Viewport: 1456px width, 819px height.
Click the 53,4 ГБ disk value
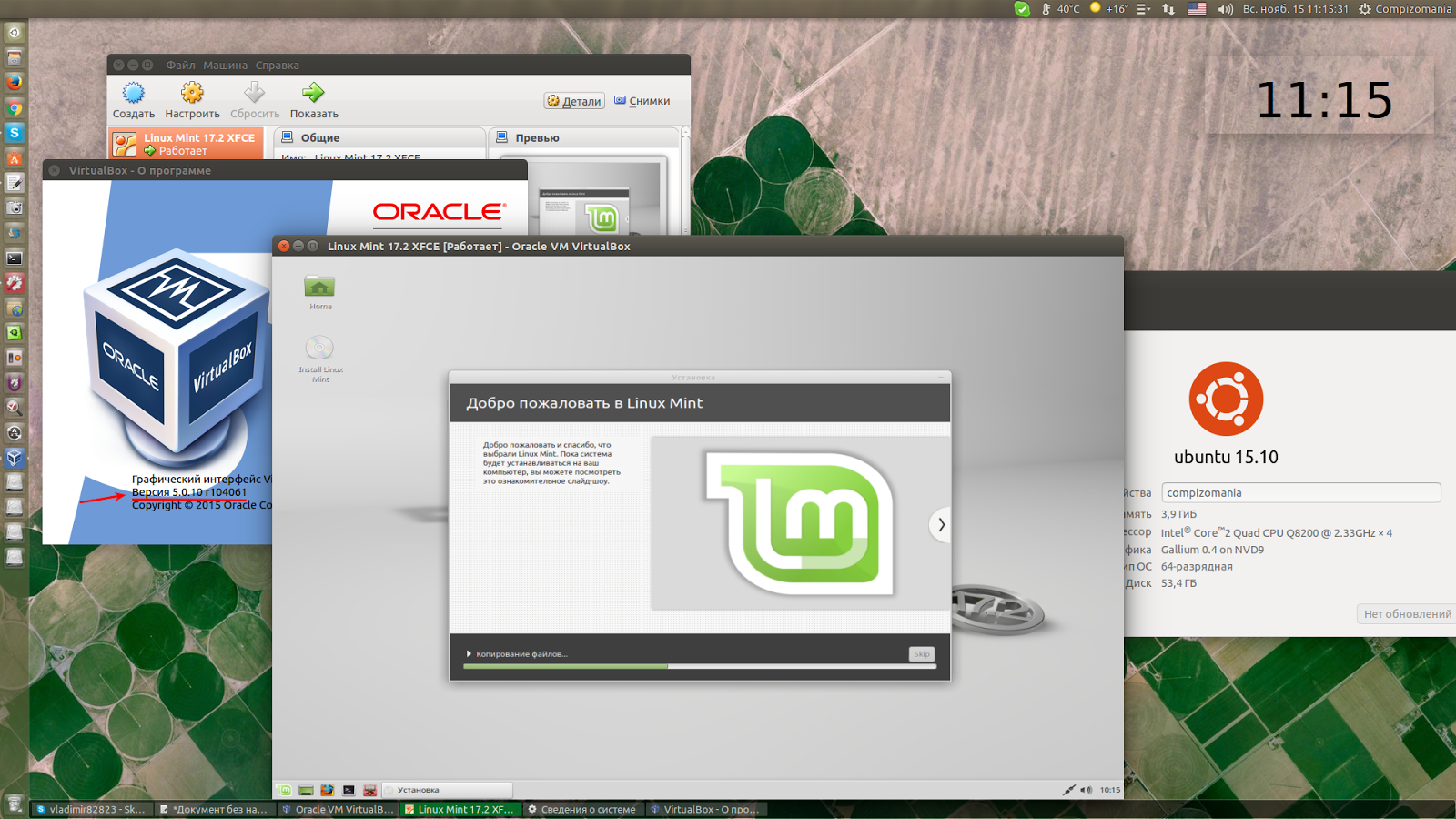coord(1178,583)
